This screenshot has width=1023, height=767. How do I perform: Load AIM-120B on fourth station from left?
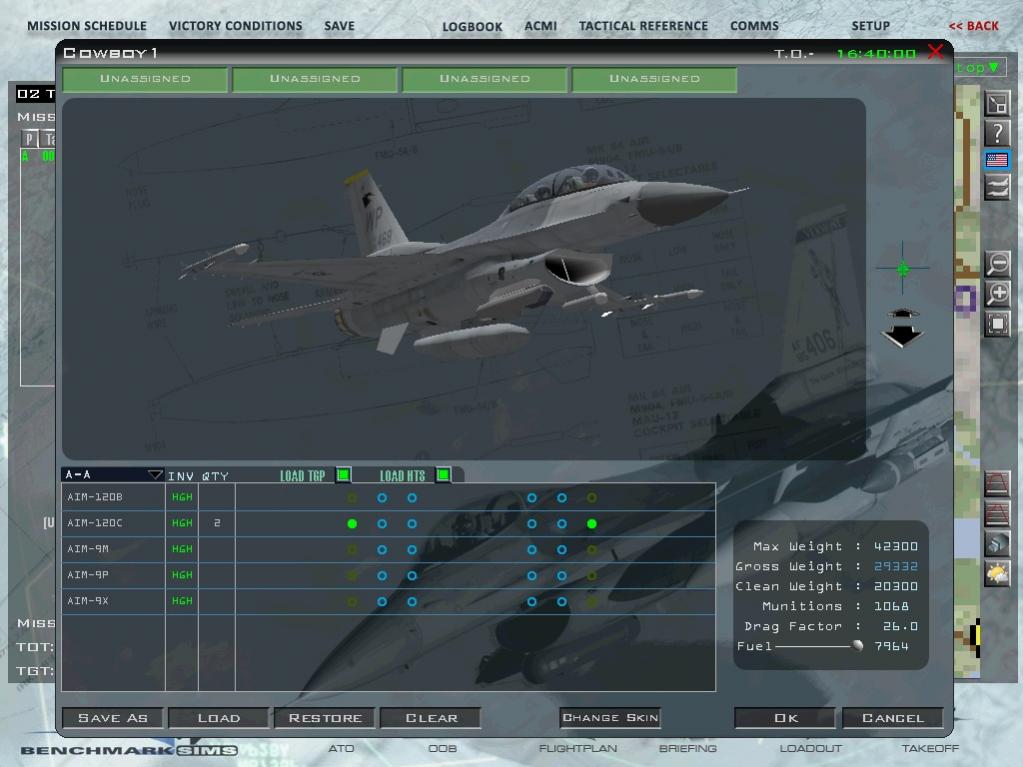point(532,498)
